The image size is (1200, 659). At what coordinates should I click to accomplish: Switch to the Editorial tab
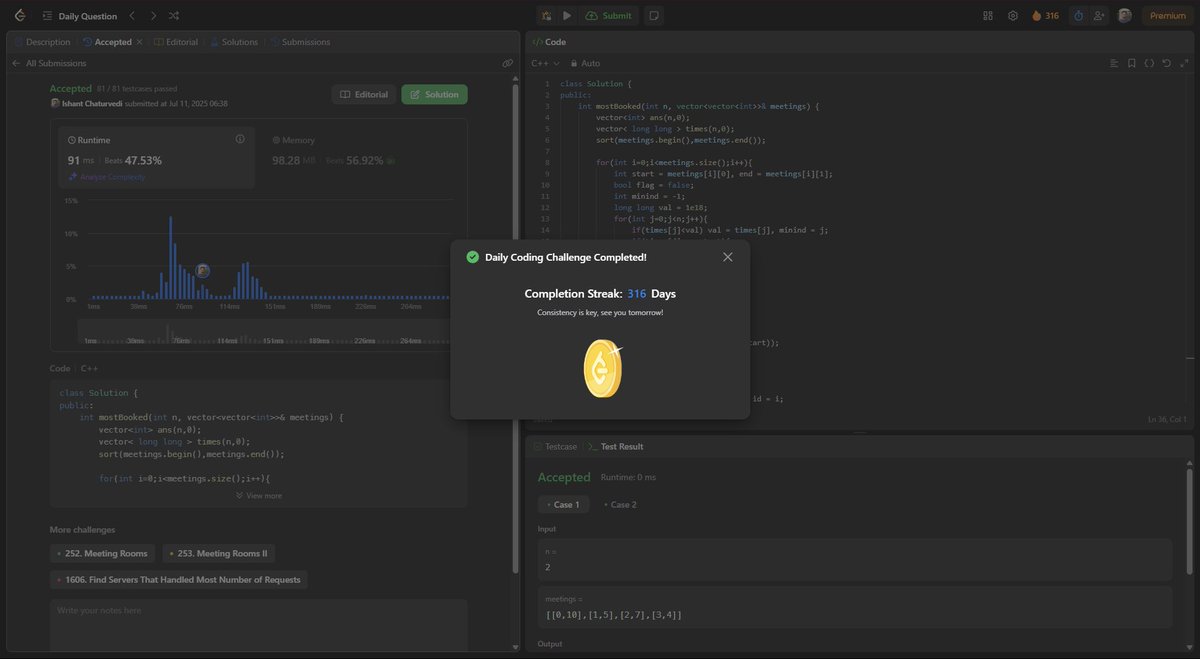176,42
